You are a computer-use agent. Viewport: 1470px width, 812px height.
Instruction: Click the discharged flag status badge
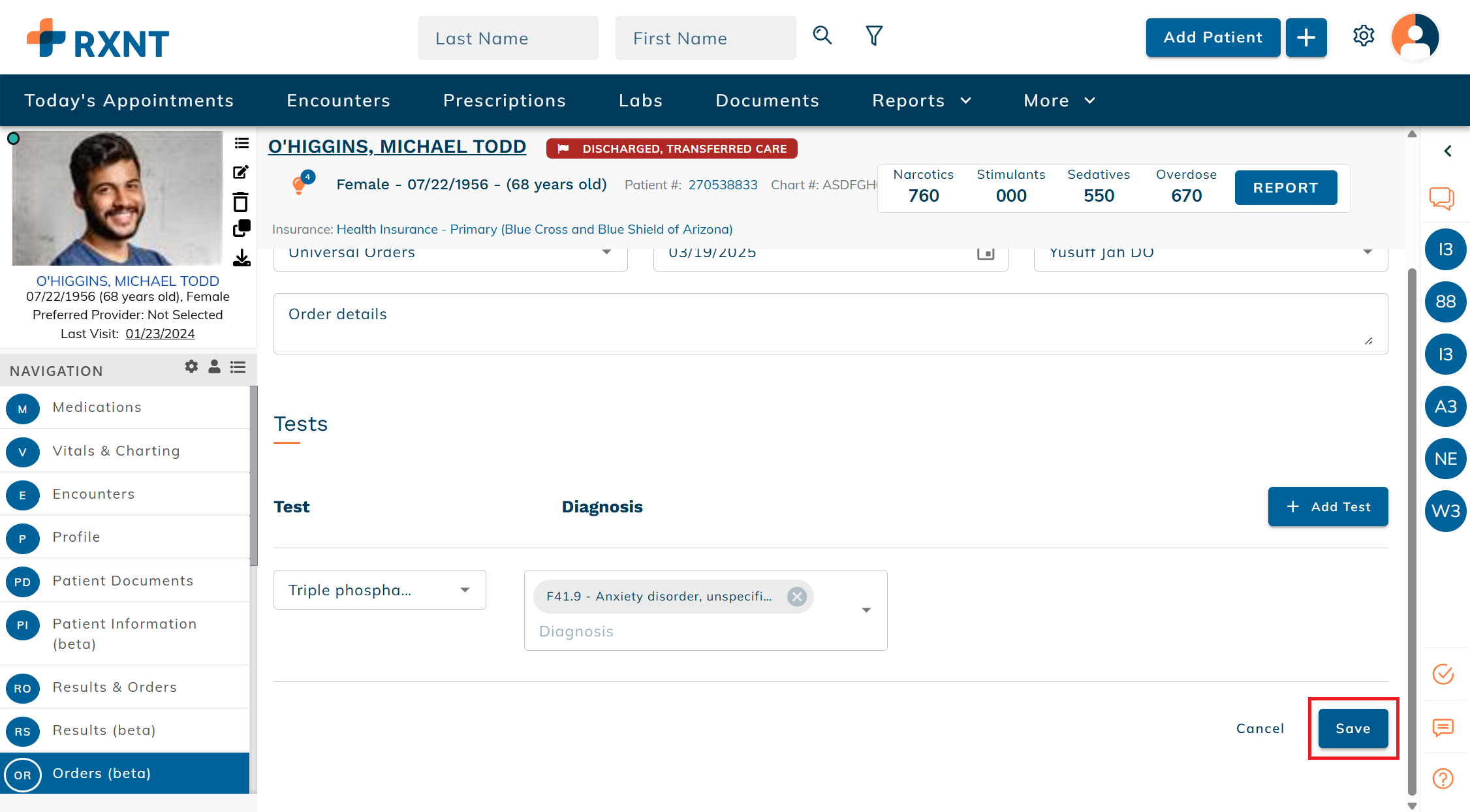tap(672, 149)
